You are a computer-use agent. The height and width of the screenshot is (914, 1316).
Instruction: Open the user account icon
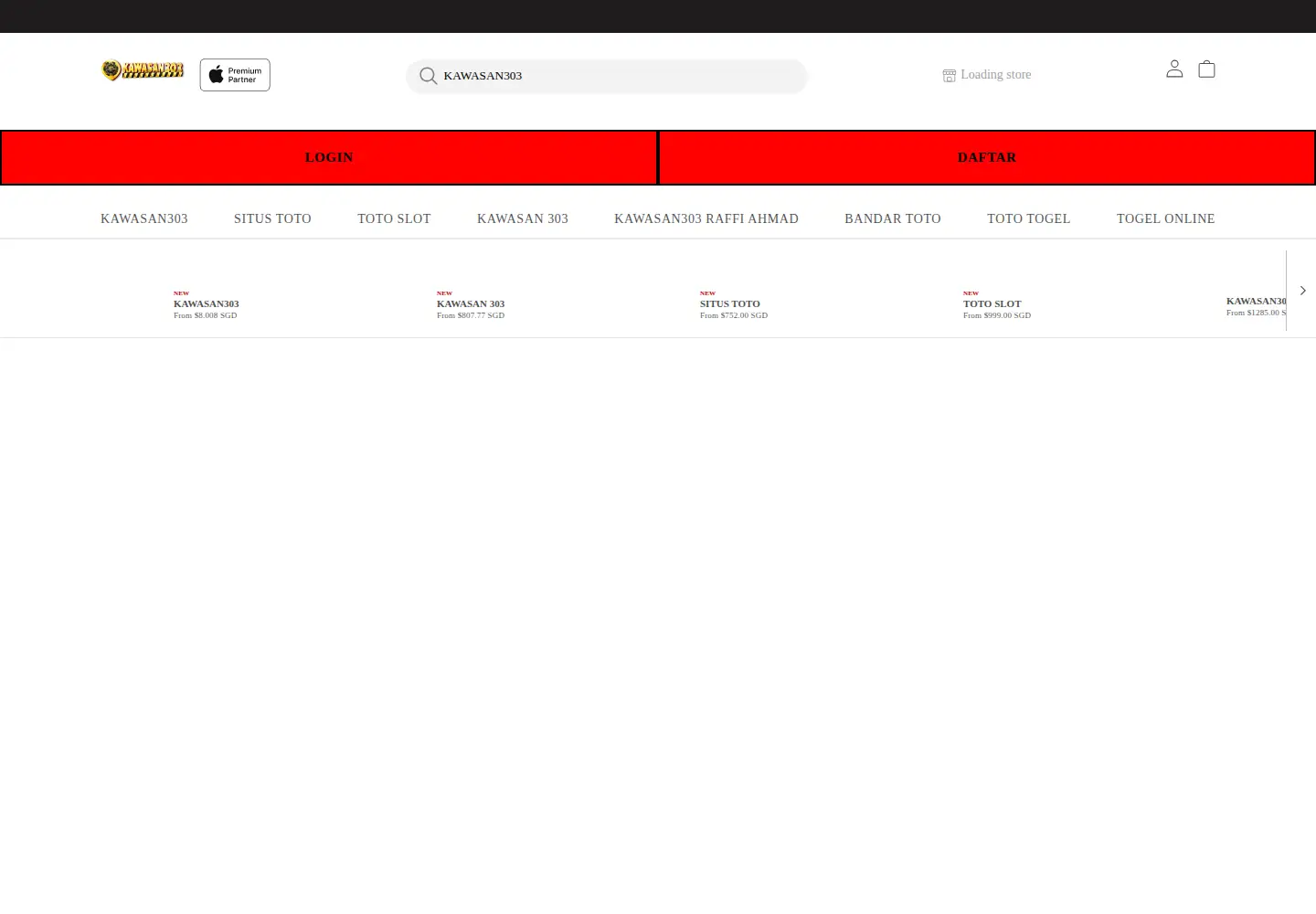(x=1174, y=69)
